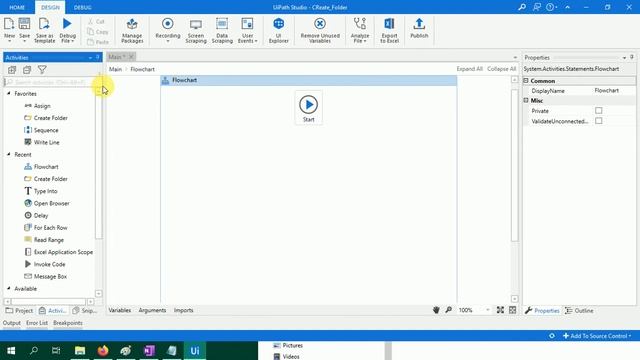
Task: Click the Main breadcrumb link
Action: point(116,69)
